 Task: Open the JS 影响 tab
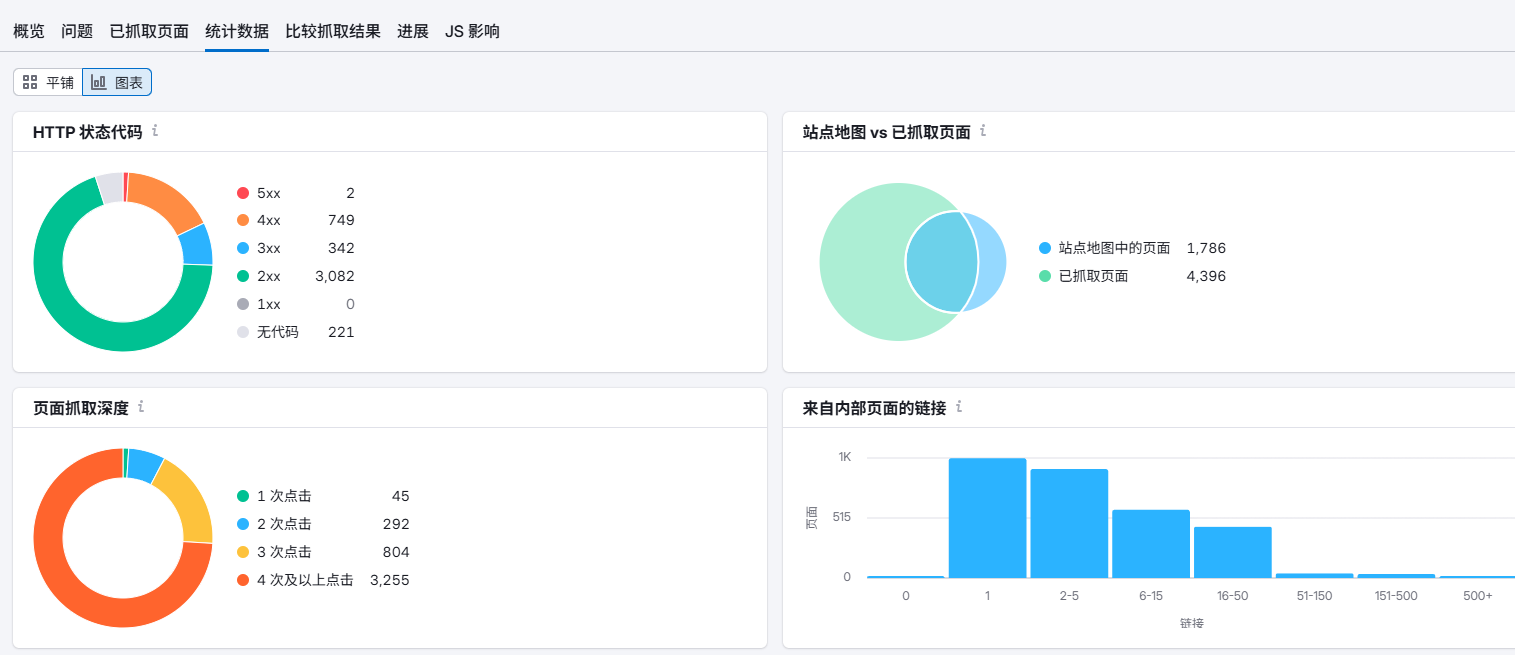tap(472, 31)
